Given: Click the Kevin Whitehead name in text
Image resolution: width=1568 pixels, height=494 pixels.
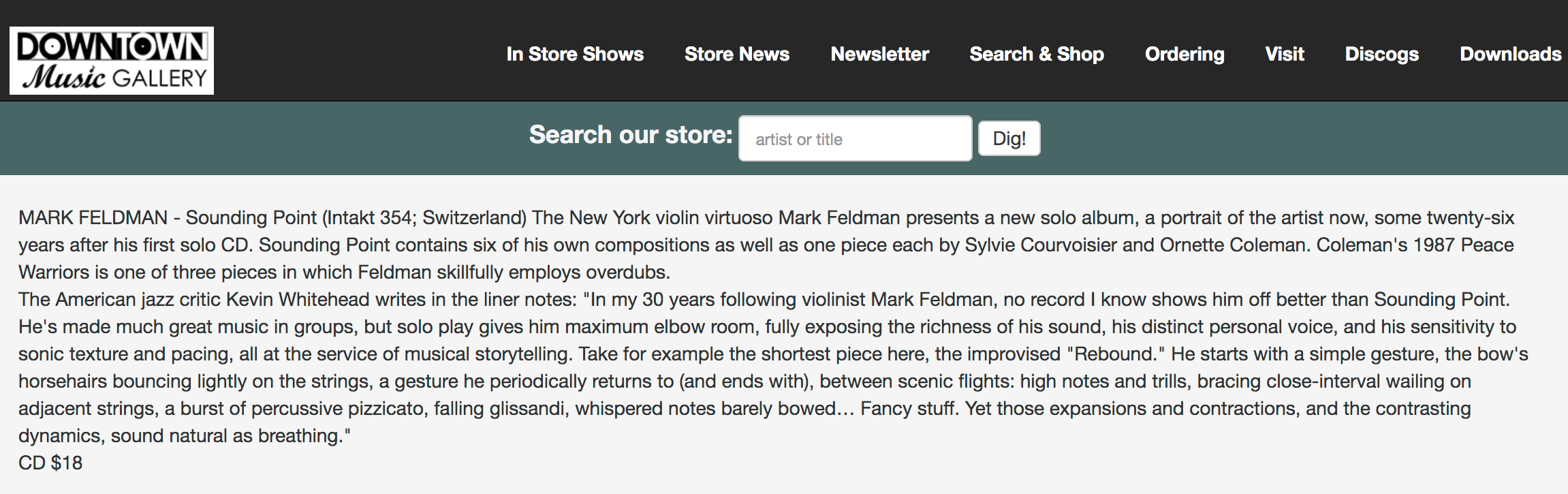Looking at the screenshot, I should [x=298, y=300].
